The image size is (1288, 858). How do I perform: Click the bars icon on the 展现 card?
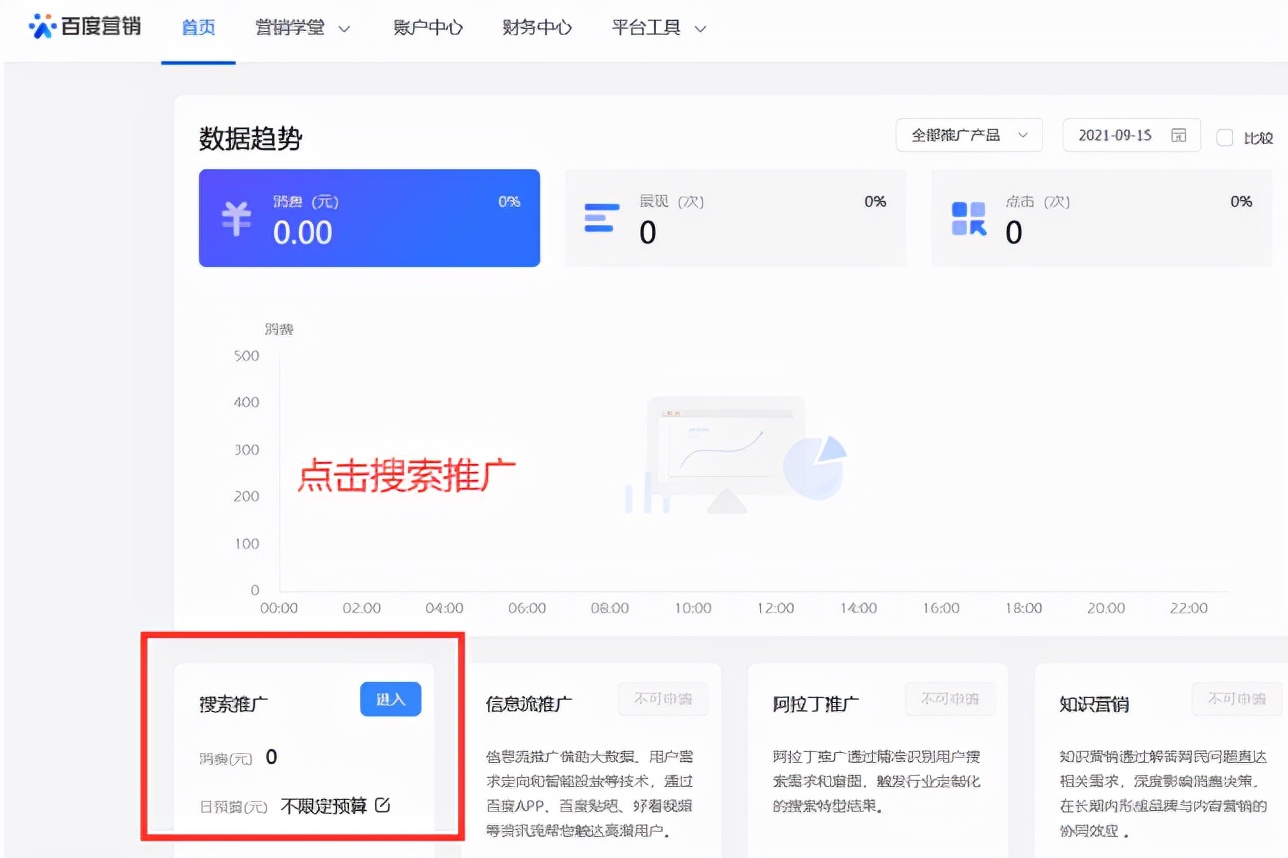coord(601,218)
